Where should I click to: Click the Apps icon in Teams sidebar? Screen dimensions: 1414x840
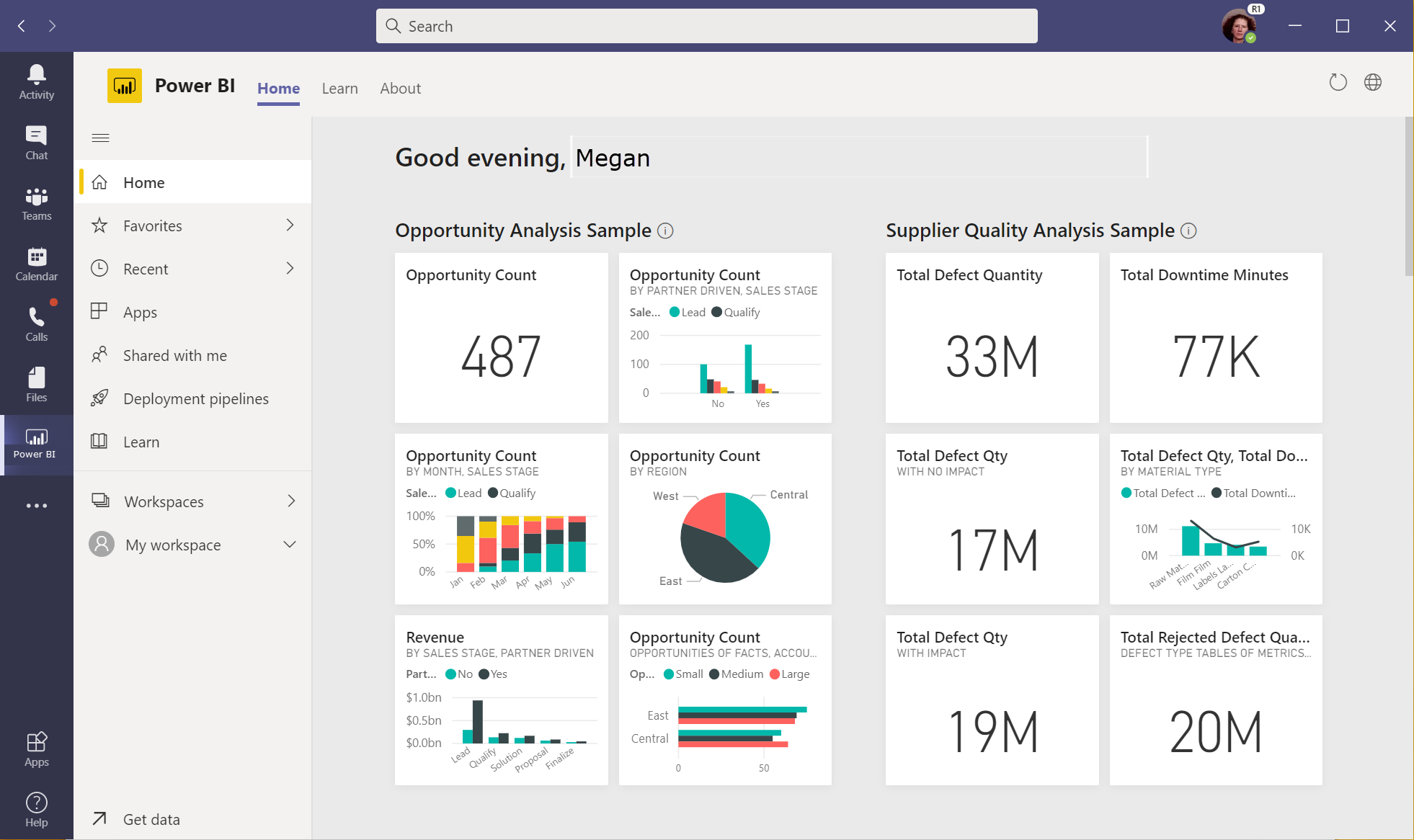tap(35, 749)
